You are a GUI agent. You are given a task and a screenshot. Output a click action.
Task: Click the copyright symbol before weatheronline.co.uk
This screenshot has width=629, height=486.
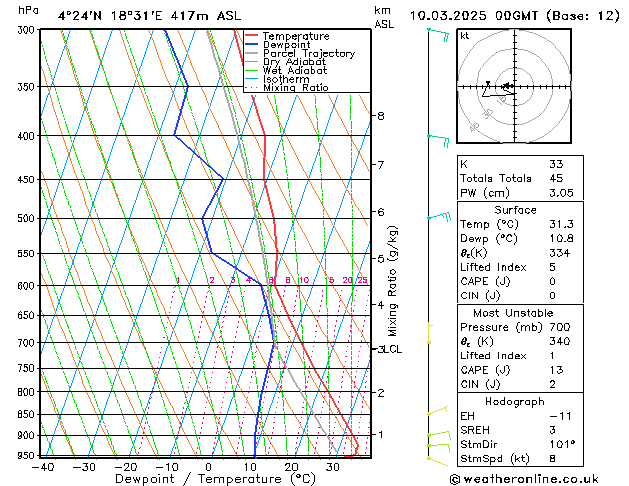pos(455,478)
